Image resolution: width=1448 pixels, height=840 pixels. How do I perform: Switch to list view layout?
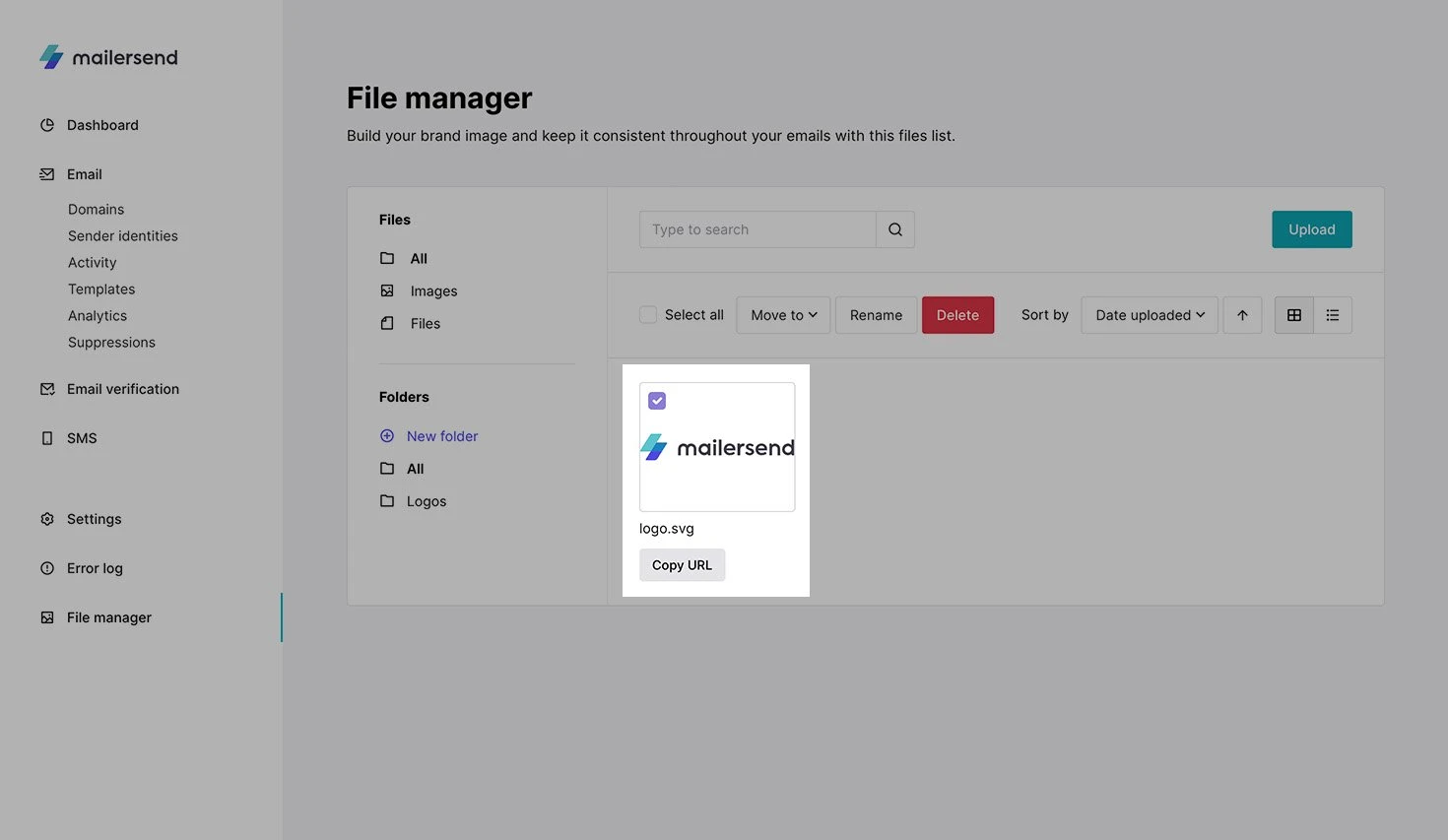pos(1332,315)
